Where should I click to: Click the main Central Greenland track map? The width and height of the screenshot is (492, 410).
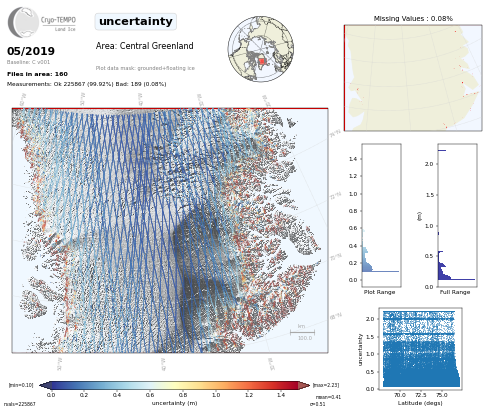click(170, 230)
